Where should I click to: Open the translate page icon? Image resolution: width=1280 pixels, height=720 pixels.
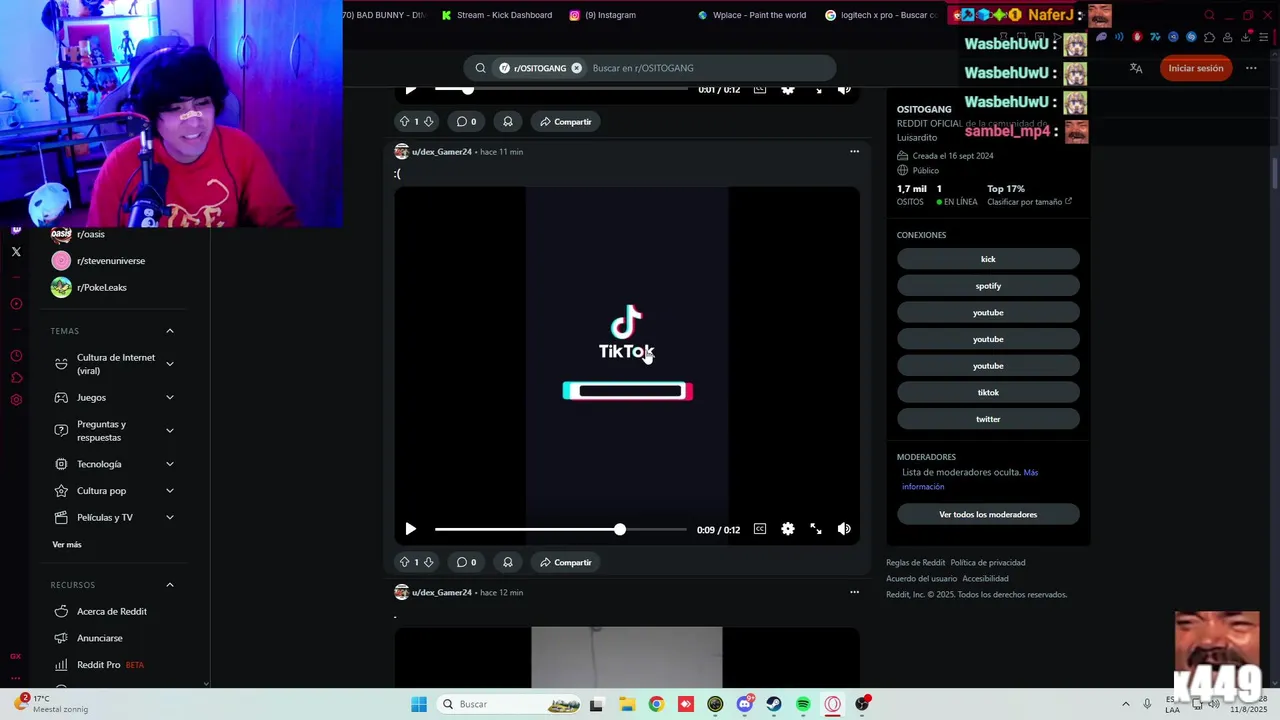1136,68
